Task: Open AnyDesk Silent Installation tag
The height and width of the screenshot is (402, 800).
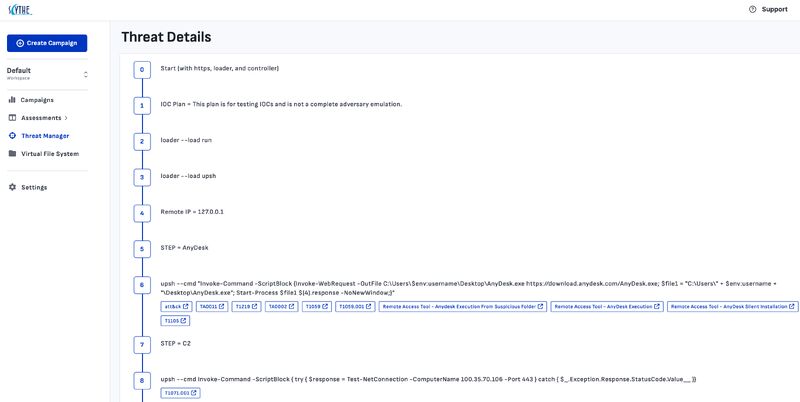Action: pyautogui.click(x=733, y=307)
